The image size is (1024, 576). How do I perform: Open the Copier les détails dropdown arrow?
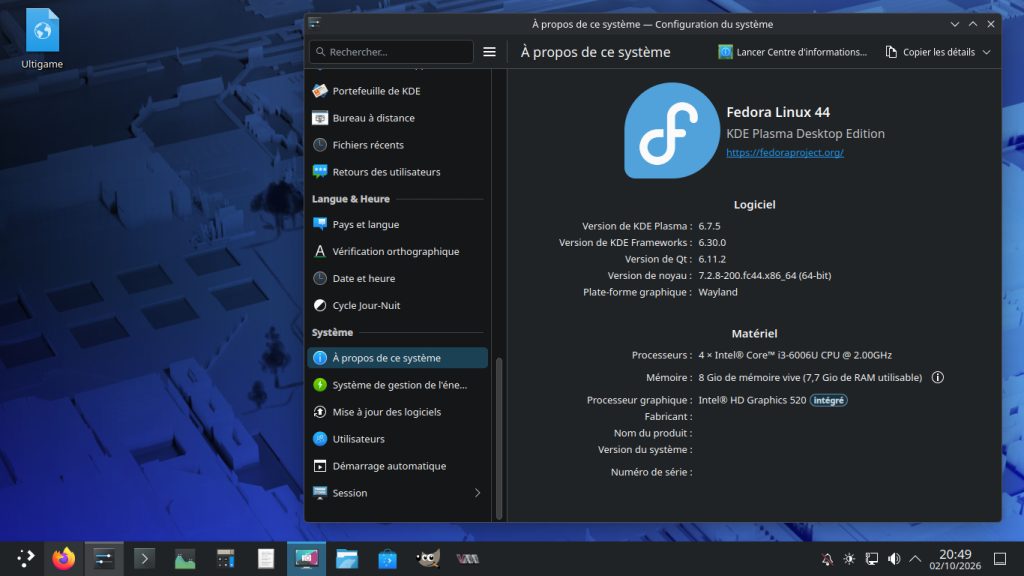pyautogui.click(x=987, y=52)
